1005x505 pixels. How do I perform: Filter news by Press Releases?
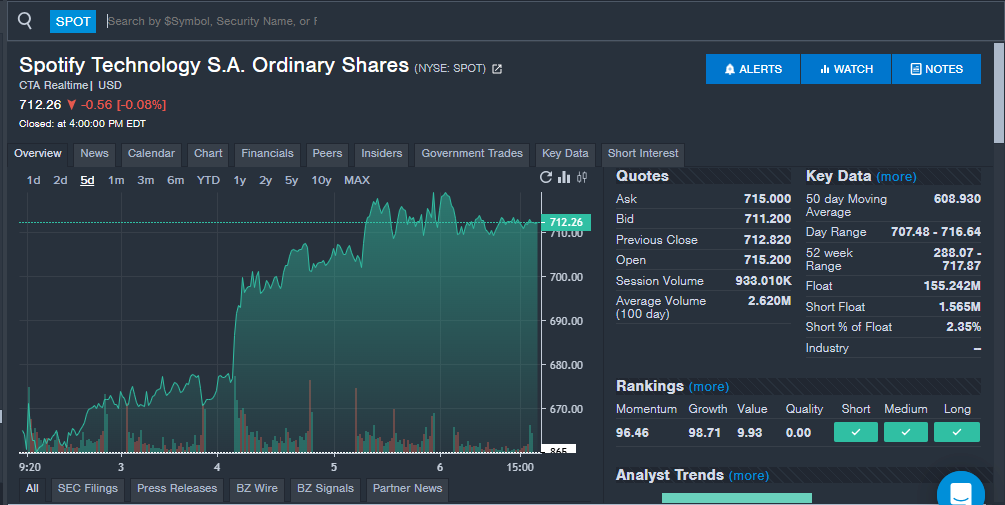177,488
